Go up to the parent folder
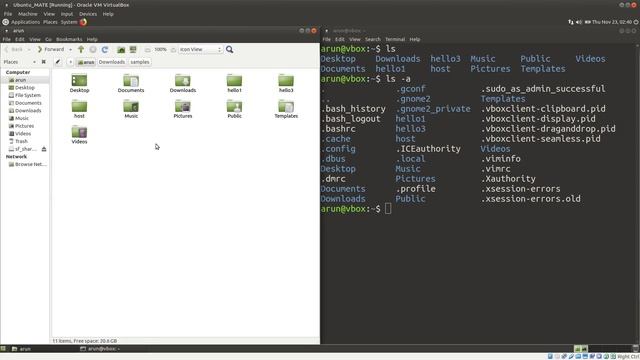The height and width of the screenshot is (360, 640). 81,49
